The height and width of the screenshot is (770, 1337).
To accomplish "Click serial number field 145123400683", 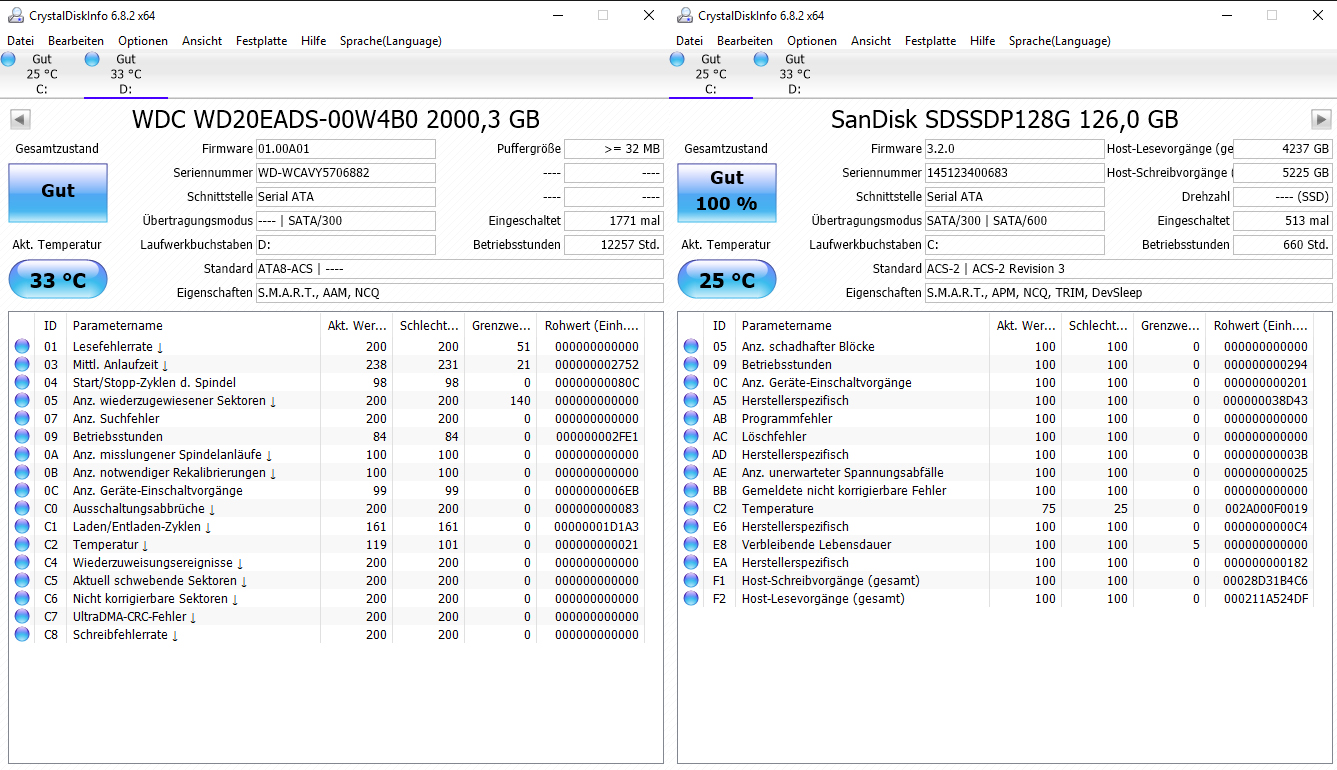I will [x=1014, y=173].
